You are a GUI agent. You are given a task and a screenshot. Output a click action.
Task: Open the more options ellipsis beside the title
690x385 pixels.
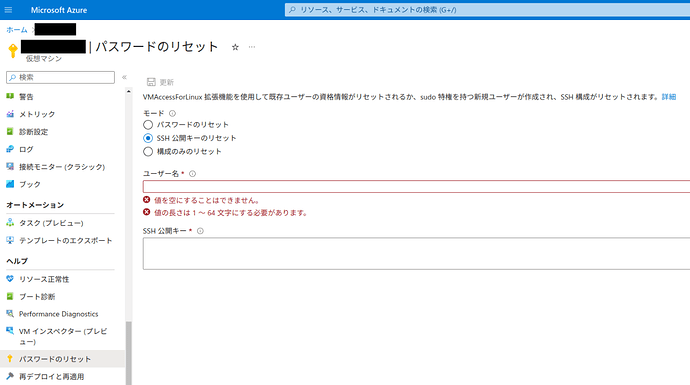coord(252,47)
